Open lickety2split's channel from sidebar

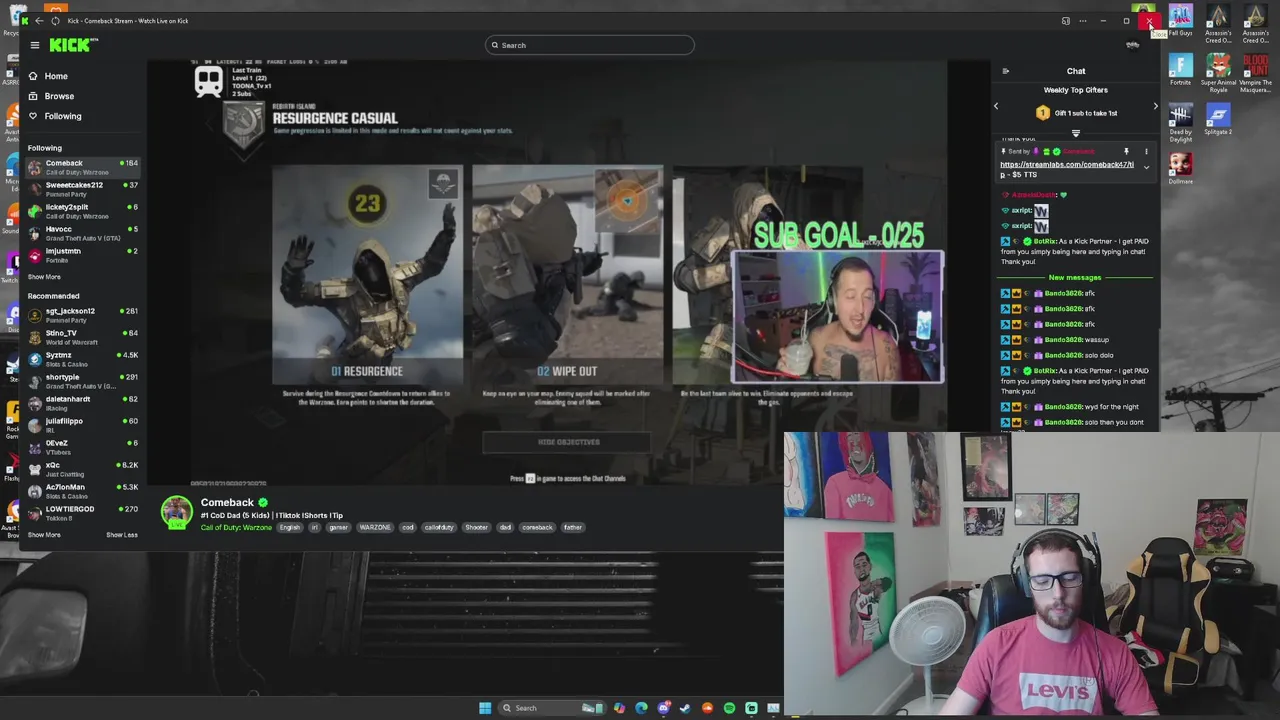pos(83,211)
